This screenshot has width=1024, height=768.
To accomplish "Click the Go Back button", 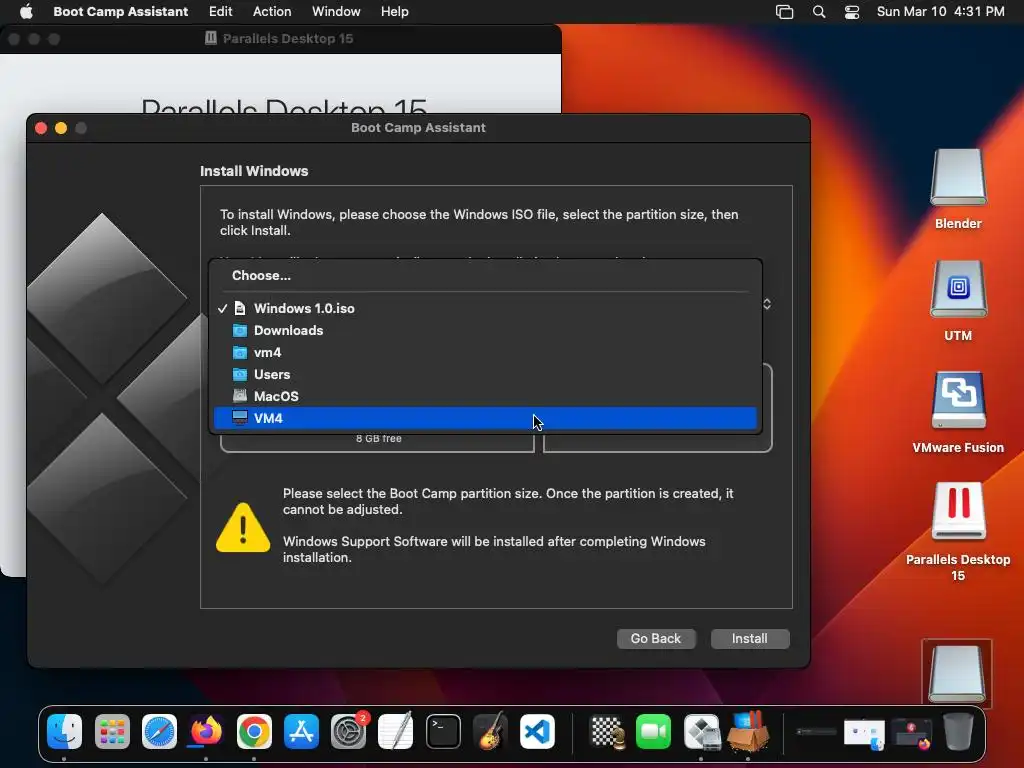I will [x=656, y=639].
